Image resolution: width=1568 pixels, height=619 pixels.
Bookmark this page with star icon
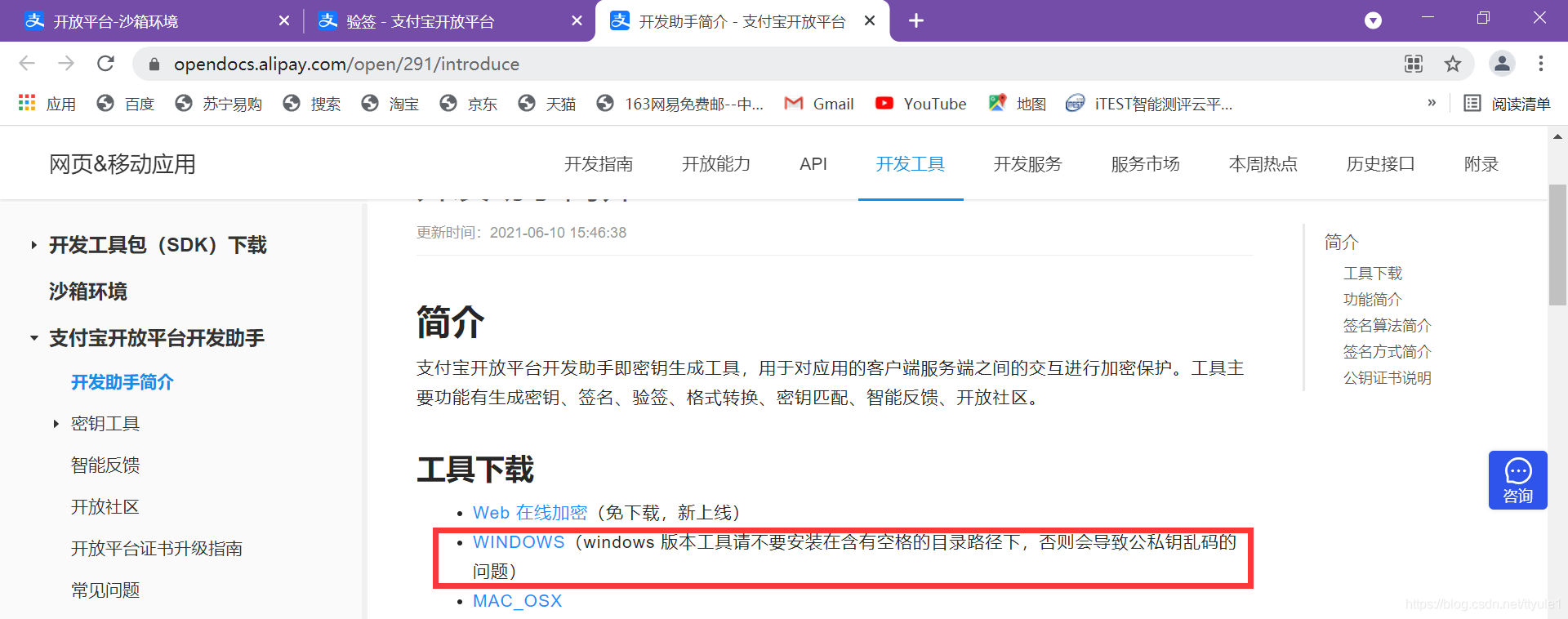coord(1453,64)
